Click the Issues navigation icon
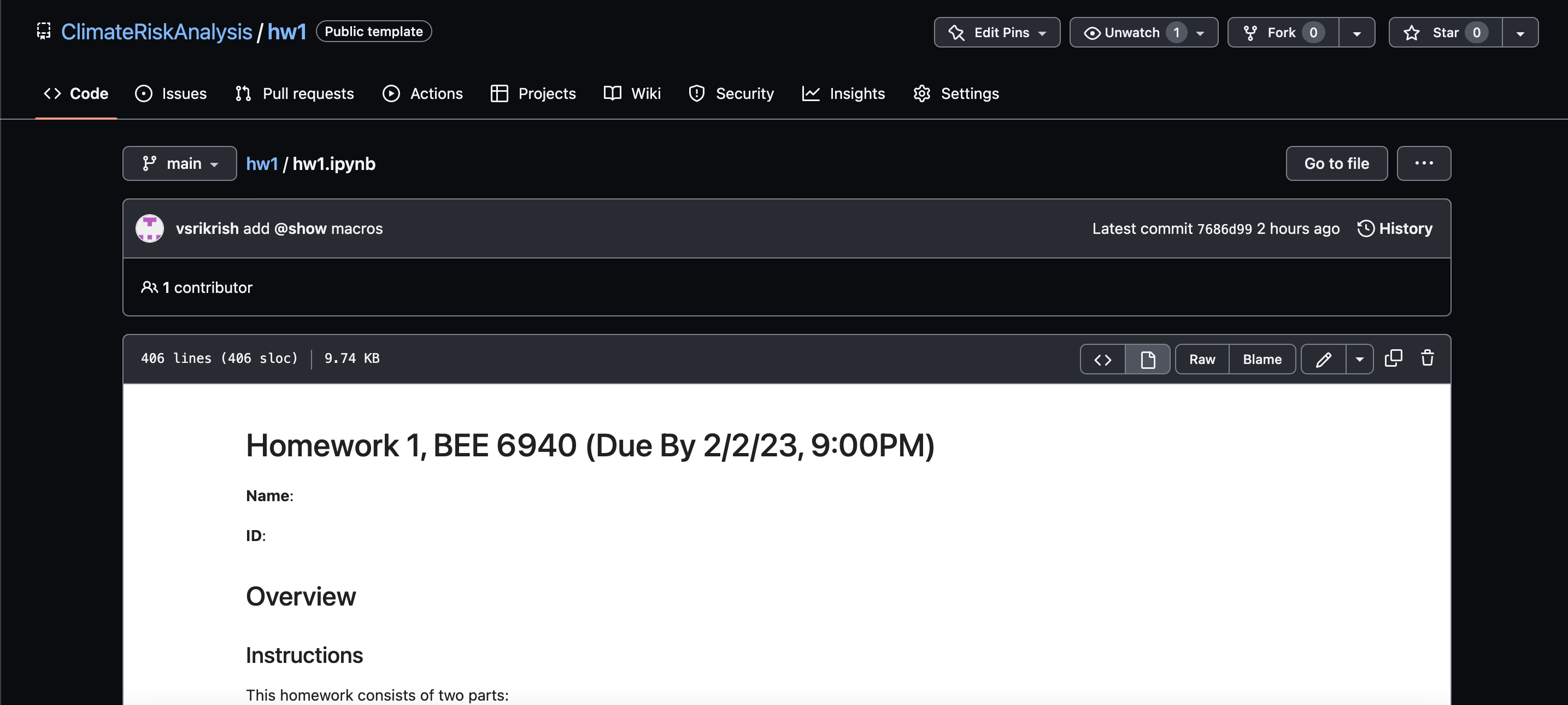The width and height of the screenshot is (1568, 705). (x=143, y=93)
